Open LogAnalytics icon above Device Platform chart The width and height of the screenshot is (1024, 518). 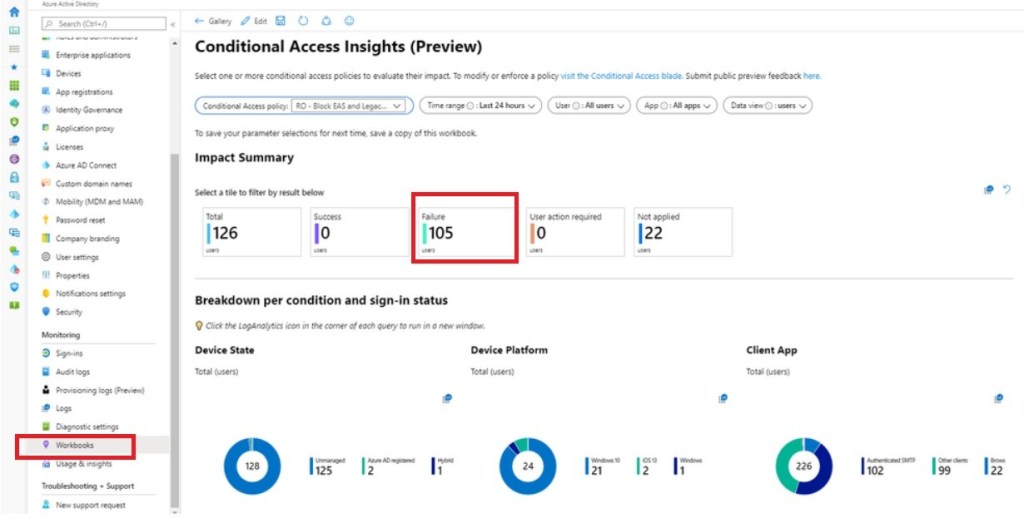coord(722,398)
